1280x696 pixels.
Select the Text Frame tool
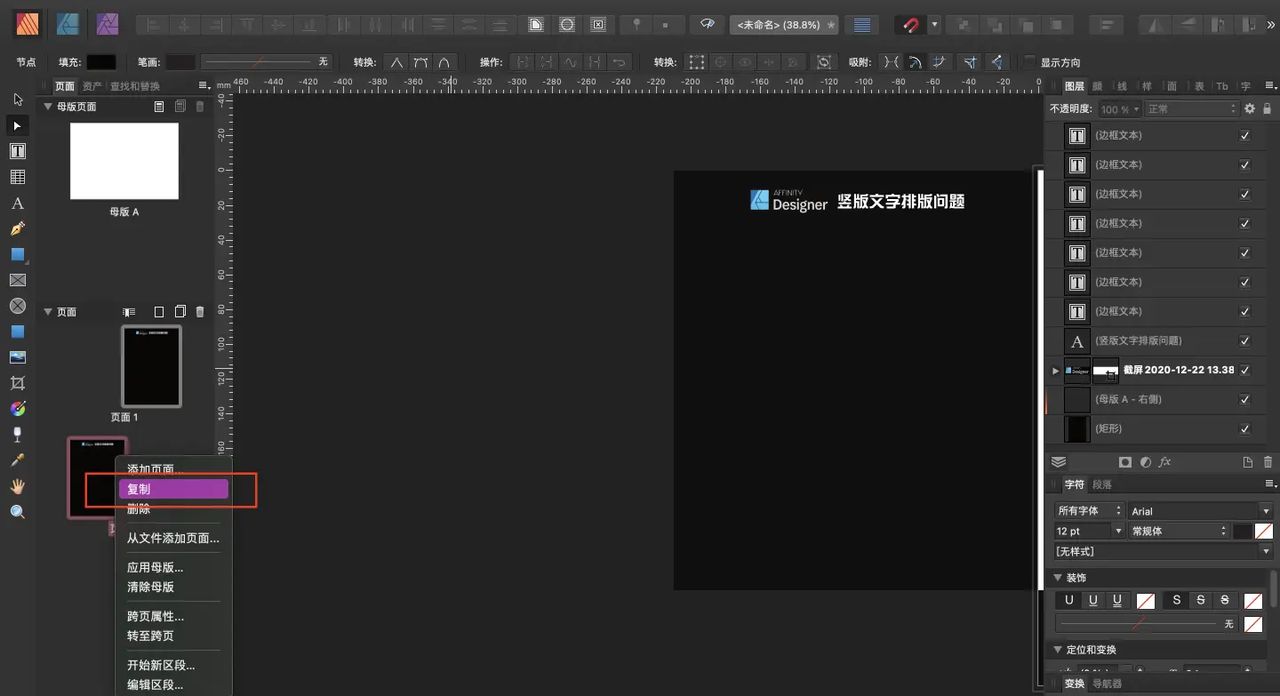pos(16,150)
